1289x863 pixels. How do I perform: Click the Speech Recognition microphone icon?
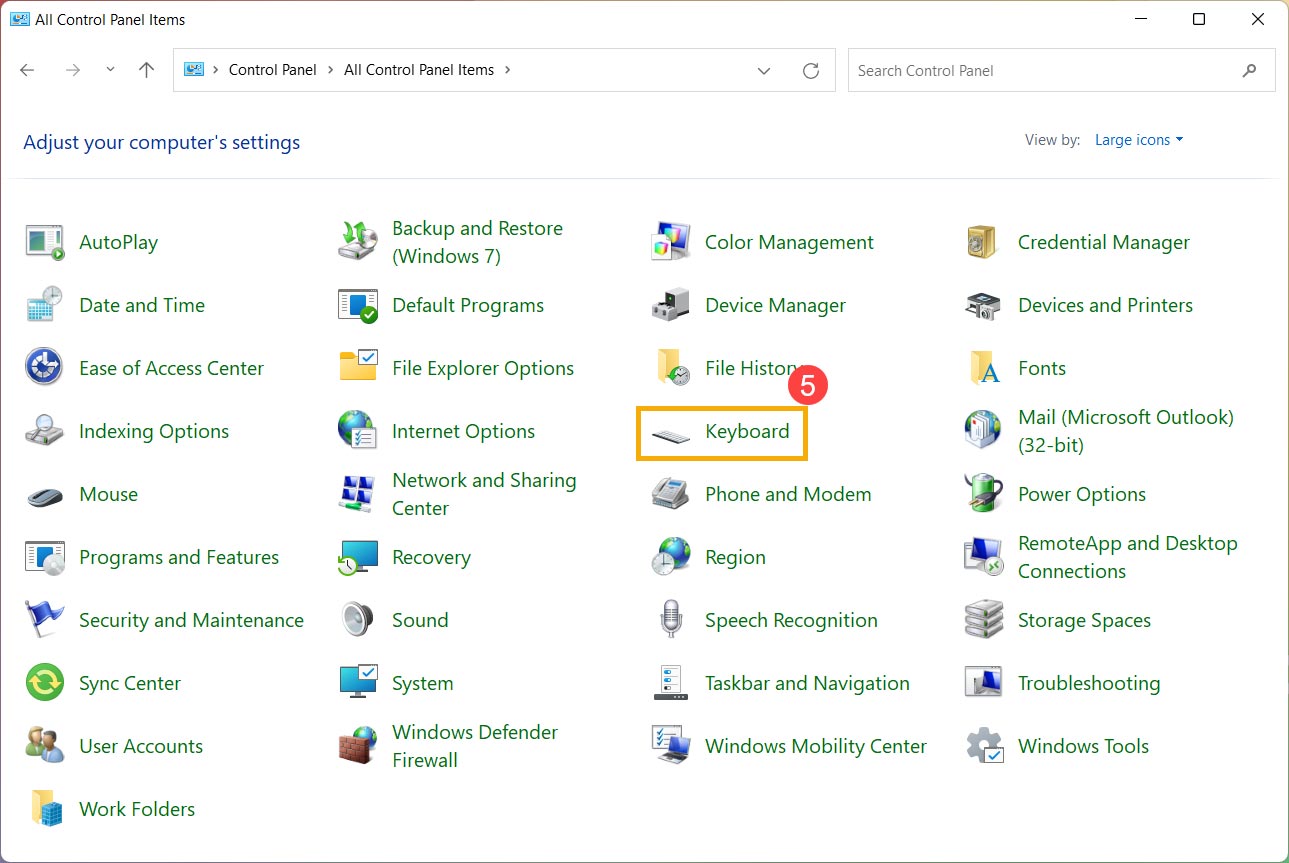(x=671, y=620)
